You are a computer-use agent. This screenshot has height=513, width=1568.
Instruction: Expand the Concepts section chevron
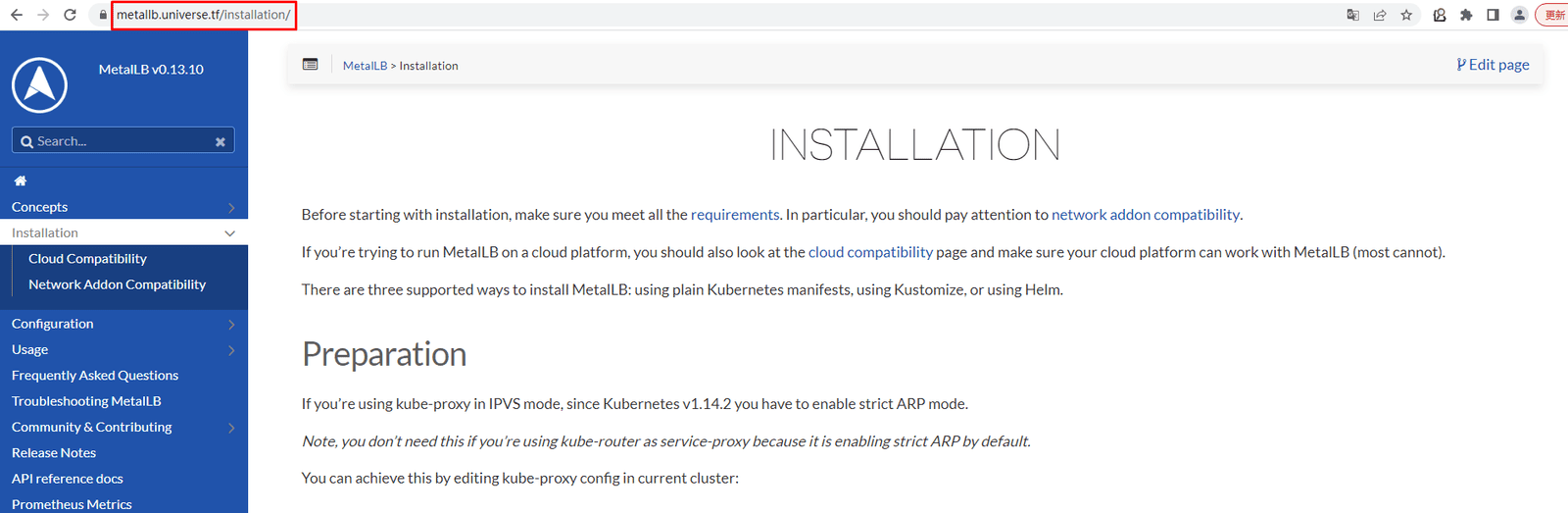click(x=231, y=207)
